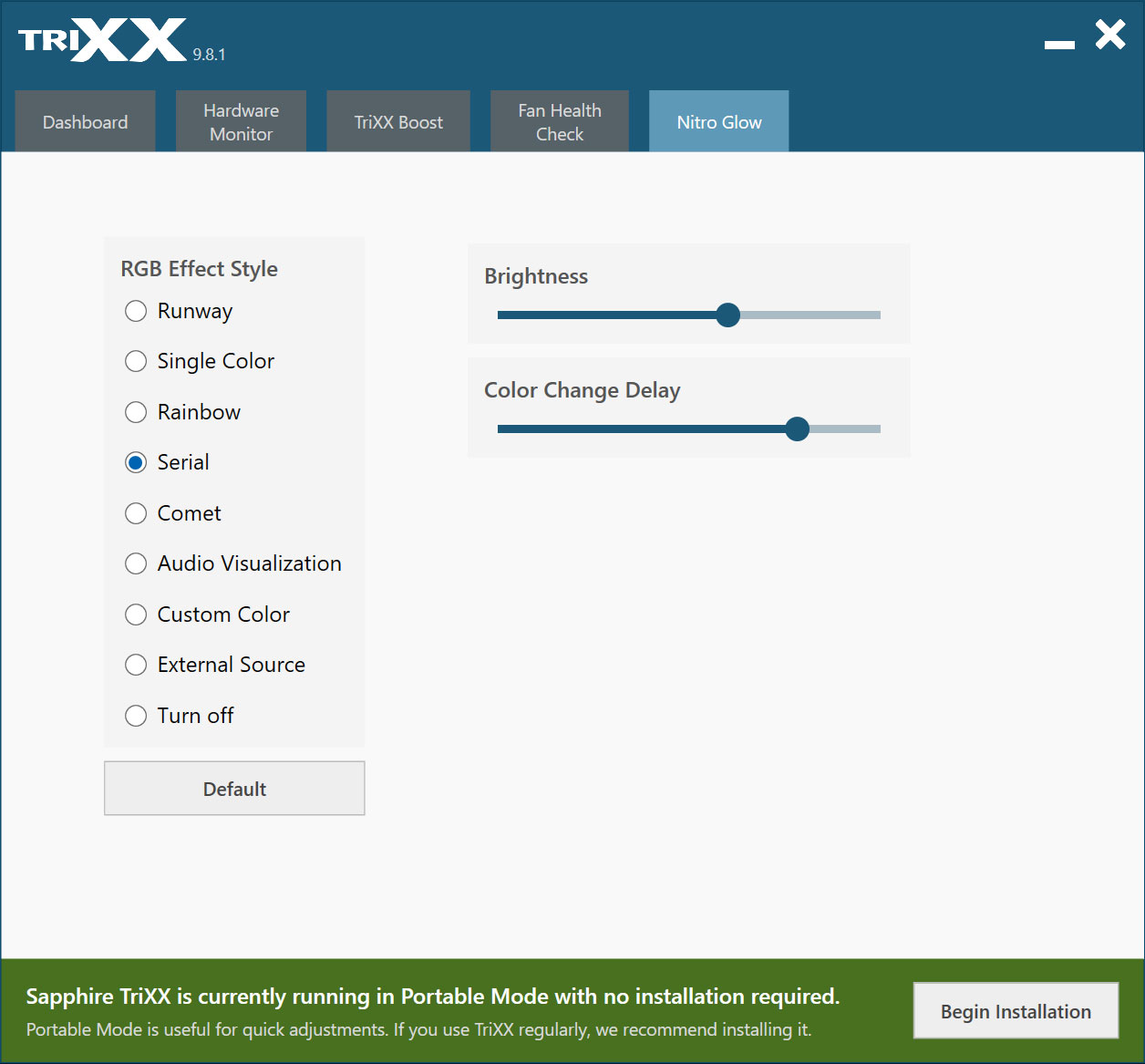Click Begin Installation button
1145x1064 pixels.
click(x=1016, y=1011)
